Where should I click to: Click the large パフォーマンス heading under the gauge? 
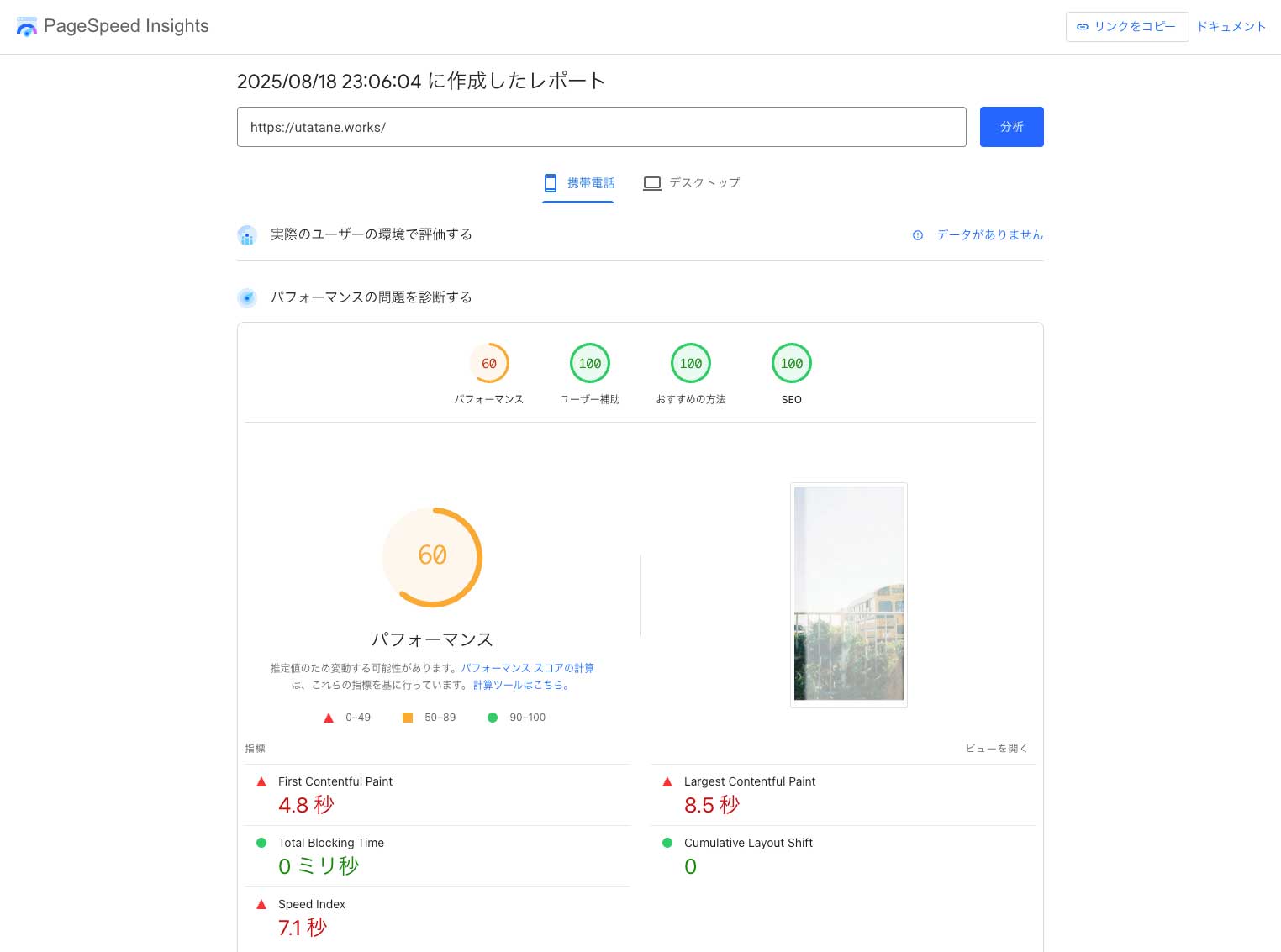pos(432,639)
